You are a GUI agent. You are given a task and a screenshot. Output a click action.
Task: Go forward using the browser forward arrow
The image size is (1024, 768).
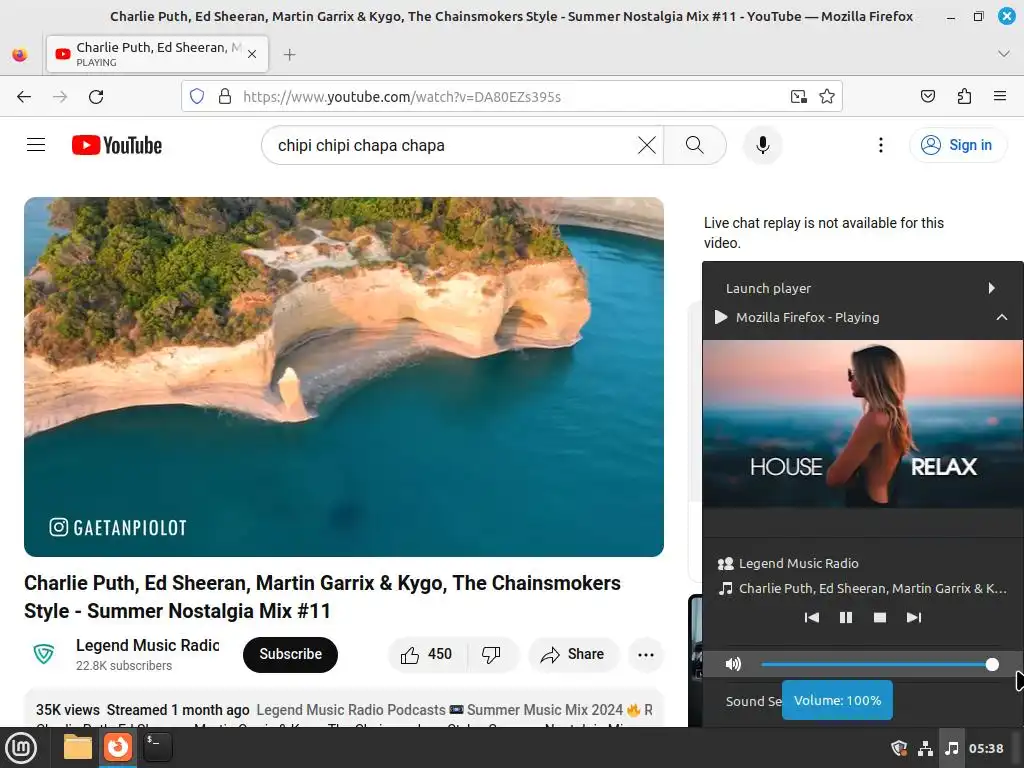(60, 97)
